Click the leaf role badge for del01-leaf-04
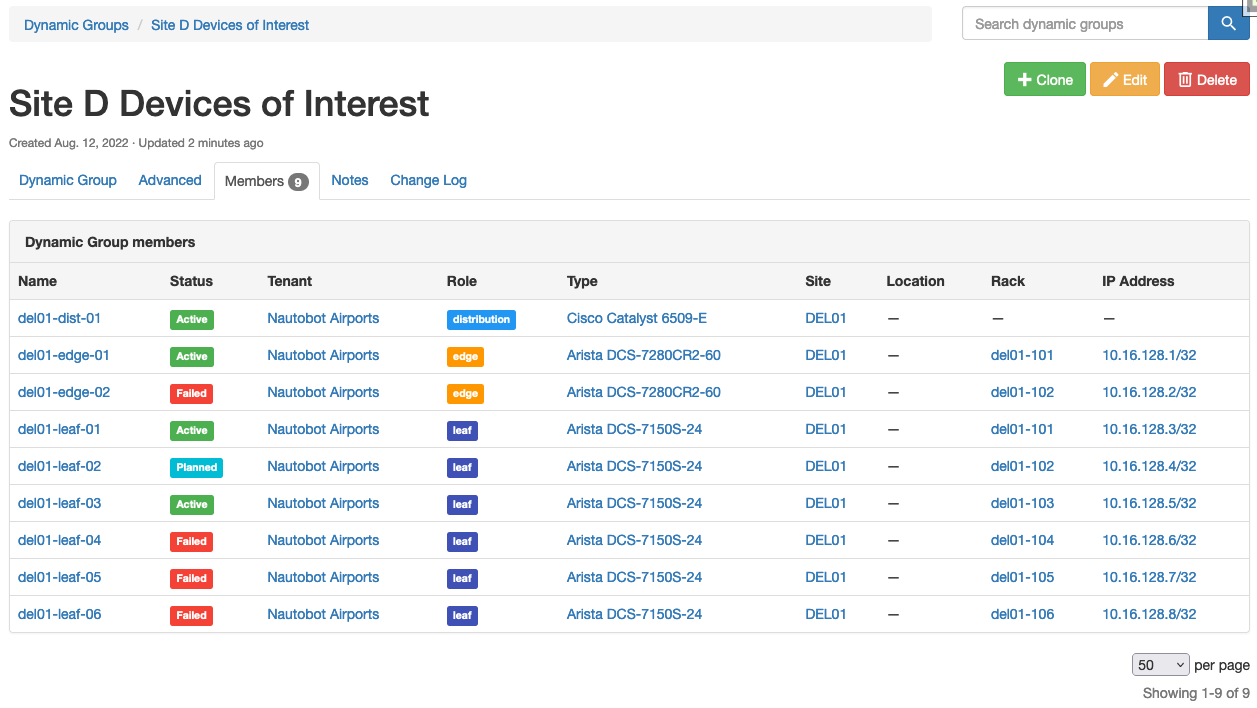Viewport: 1257px width, 708px height. tap(462, 542)
